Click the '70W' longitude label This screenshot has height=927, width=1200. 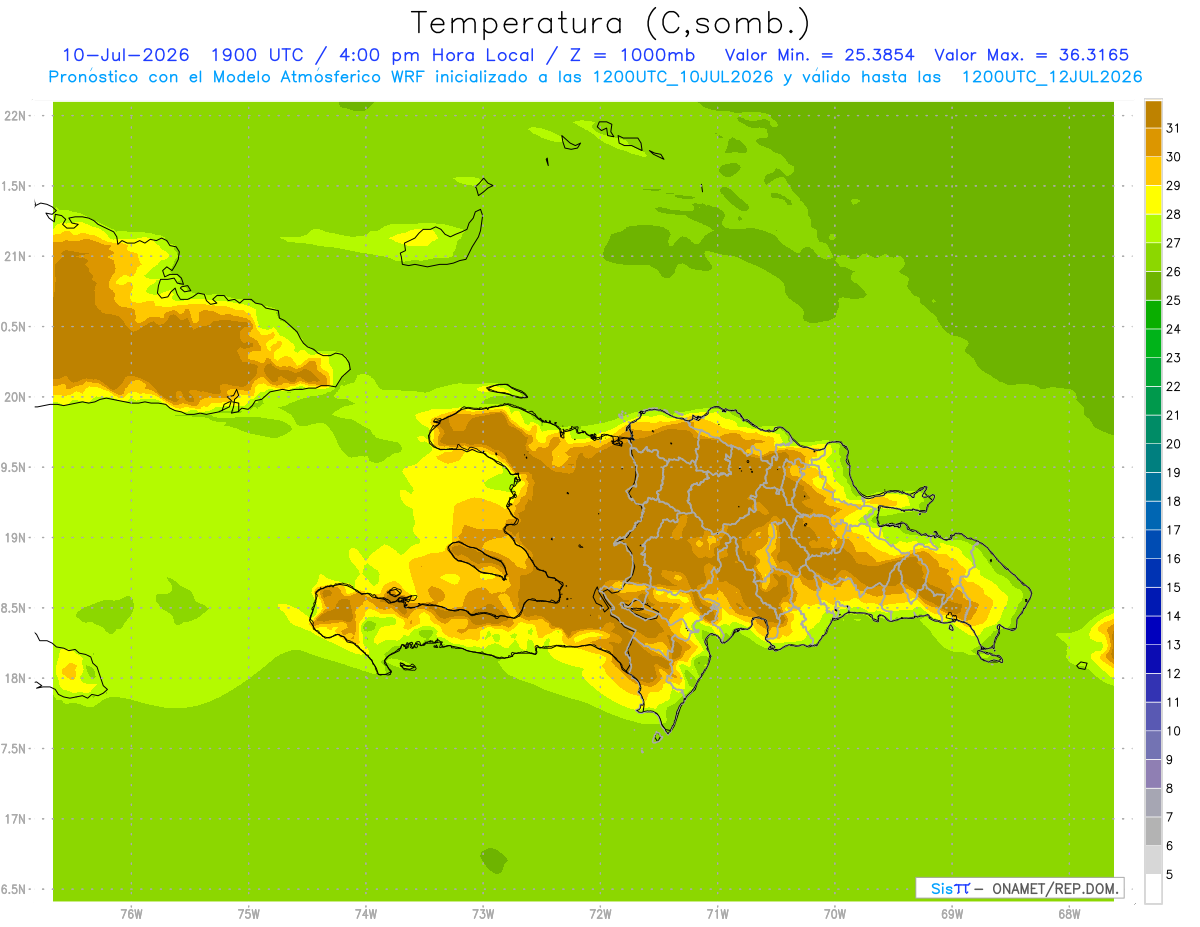click(835, 914)
